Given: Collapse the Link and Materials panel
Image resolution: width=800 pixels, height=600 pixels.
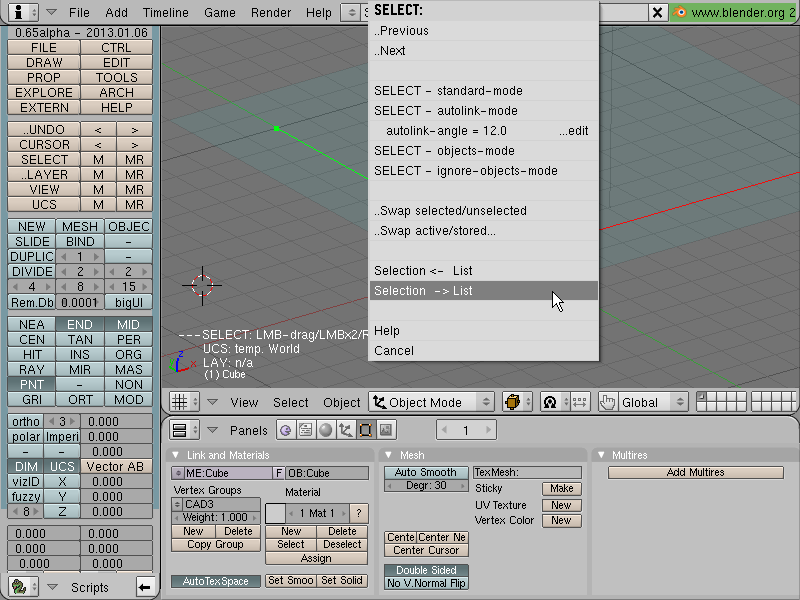Looking at the screenshot, I should (x=176, y=455).
